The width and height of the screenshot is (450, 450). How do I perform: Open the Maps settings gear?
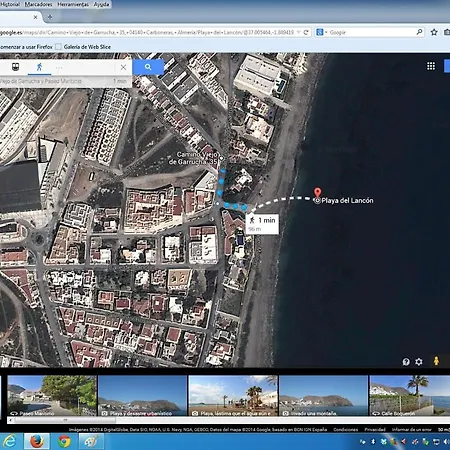(x=419, y=361)
